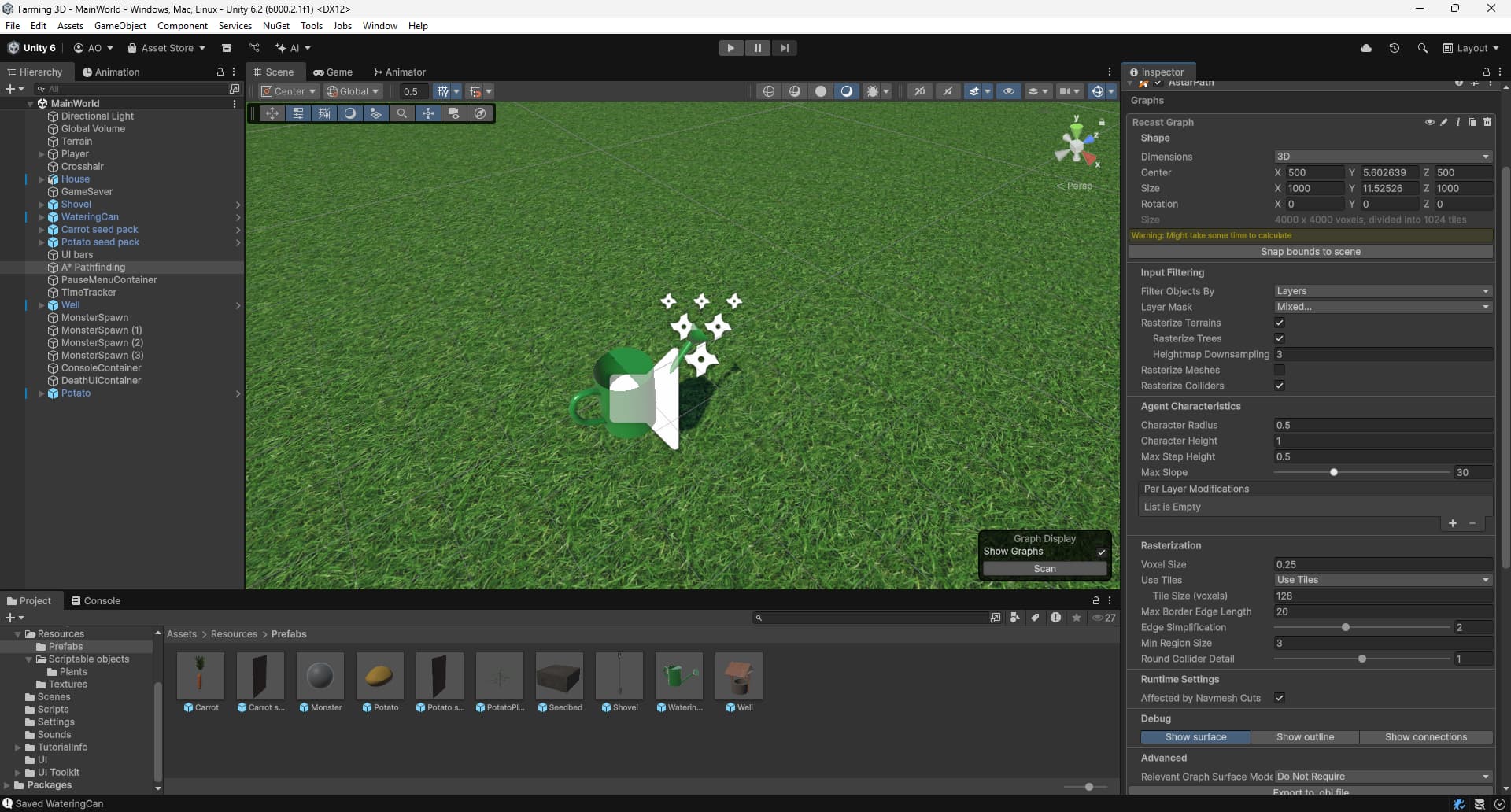Click the scene orientation gizmo
The image size is (1511, 812).
[1076, 144]
